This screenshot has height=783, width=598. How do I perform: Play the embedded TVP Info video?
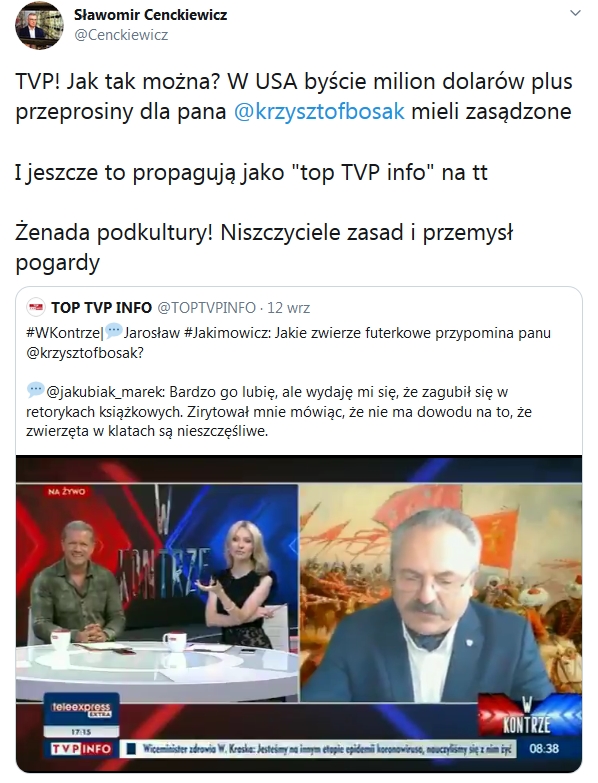[x=299, y=614]
